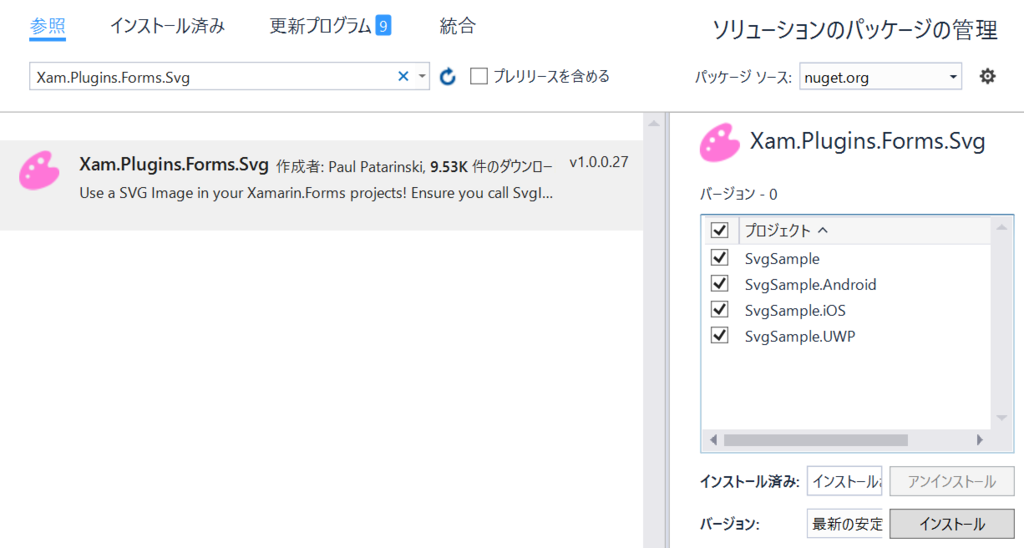Viewport: 1024px width, 548px height.
Task: Clear the search box with the X icon
Action: coord(403,76)
